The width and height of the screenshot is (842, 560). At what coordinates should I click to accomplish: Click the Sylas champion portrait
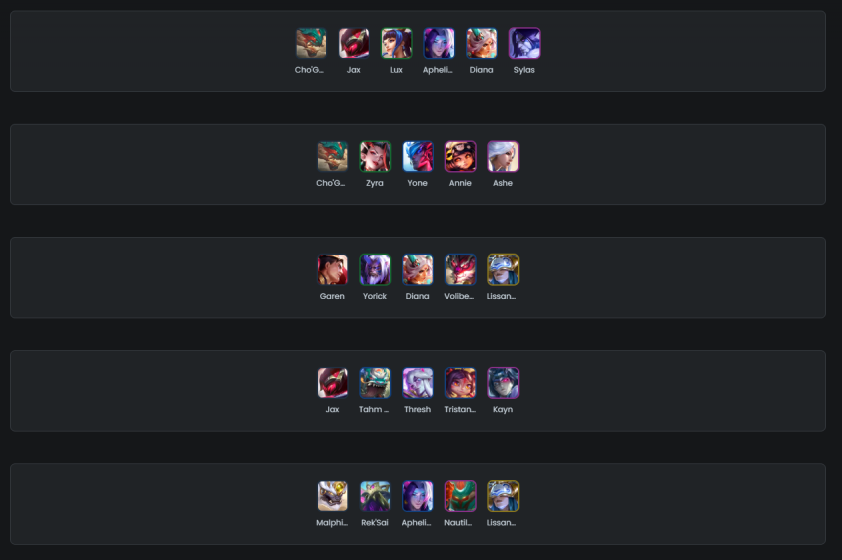(524, 43)
